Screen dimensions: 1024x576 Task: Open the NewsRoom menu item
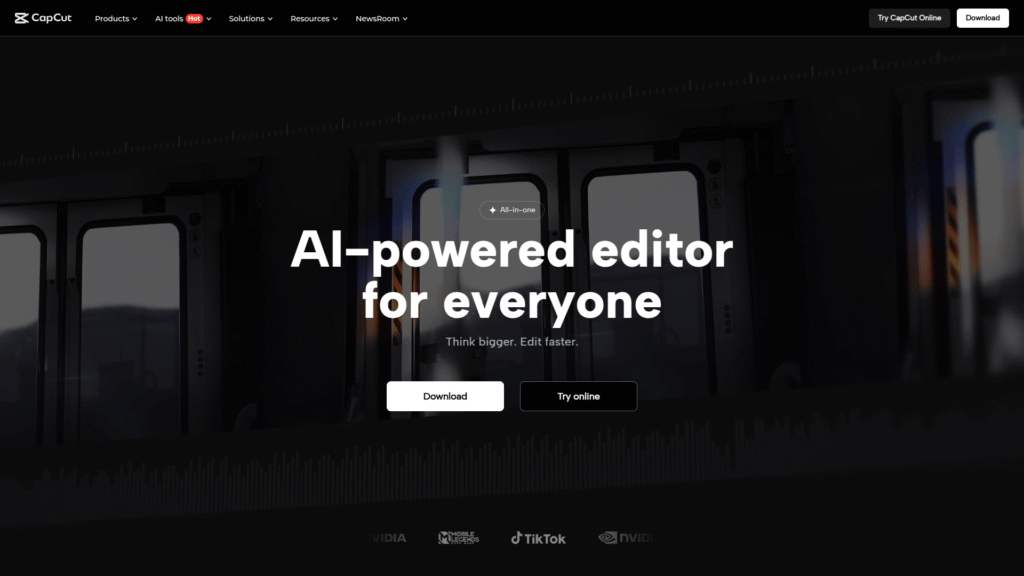pos(378,18)
